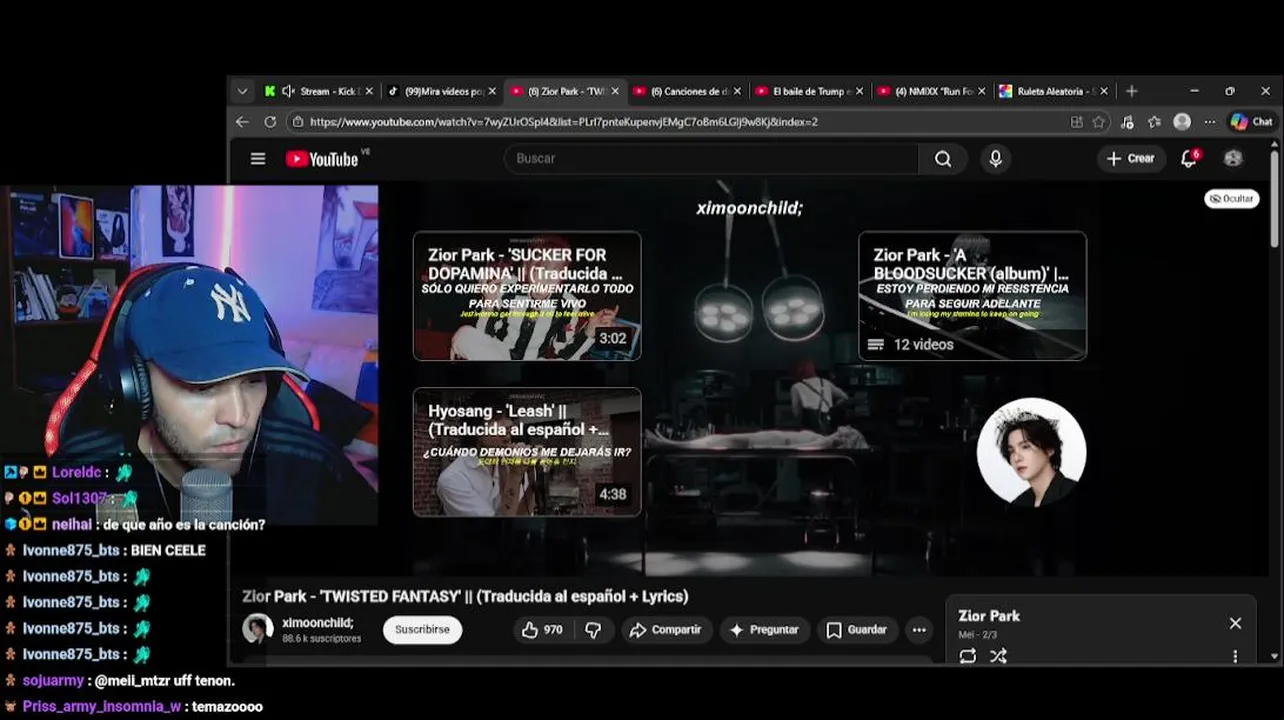The height and width of the screenshot is (720, 1284).
Task: Open the browser profile icon
Action: click(1182, 122)
